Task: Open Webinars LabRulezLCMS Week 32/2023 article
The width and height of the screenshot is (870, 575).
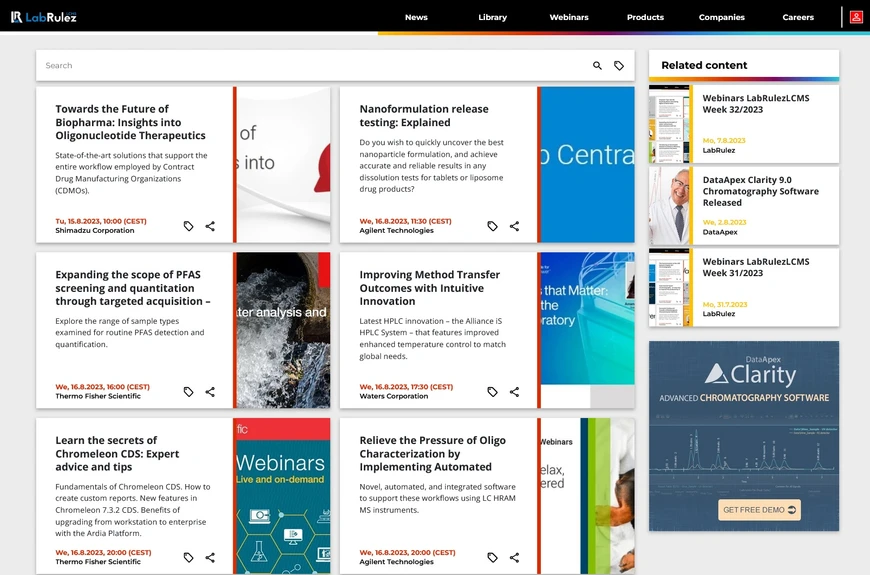Action: tap(756, 104)
